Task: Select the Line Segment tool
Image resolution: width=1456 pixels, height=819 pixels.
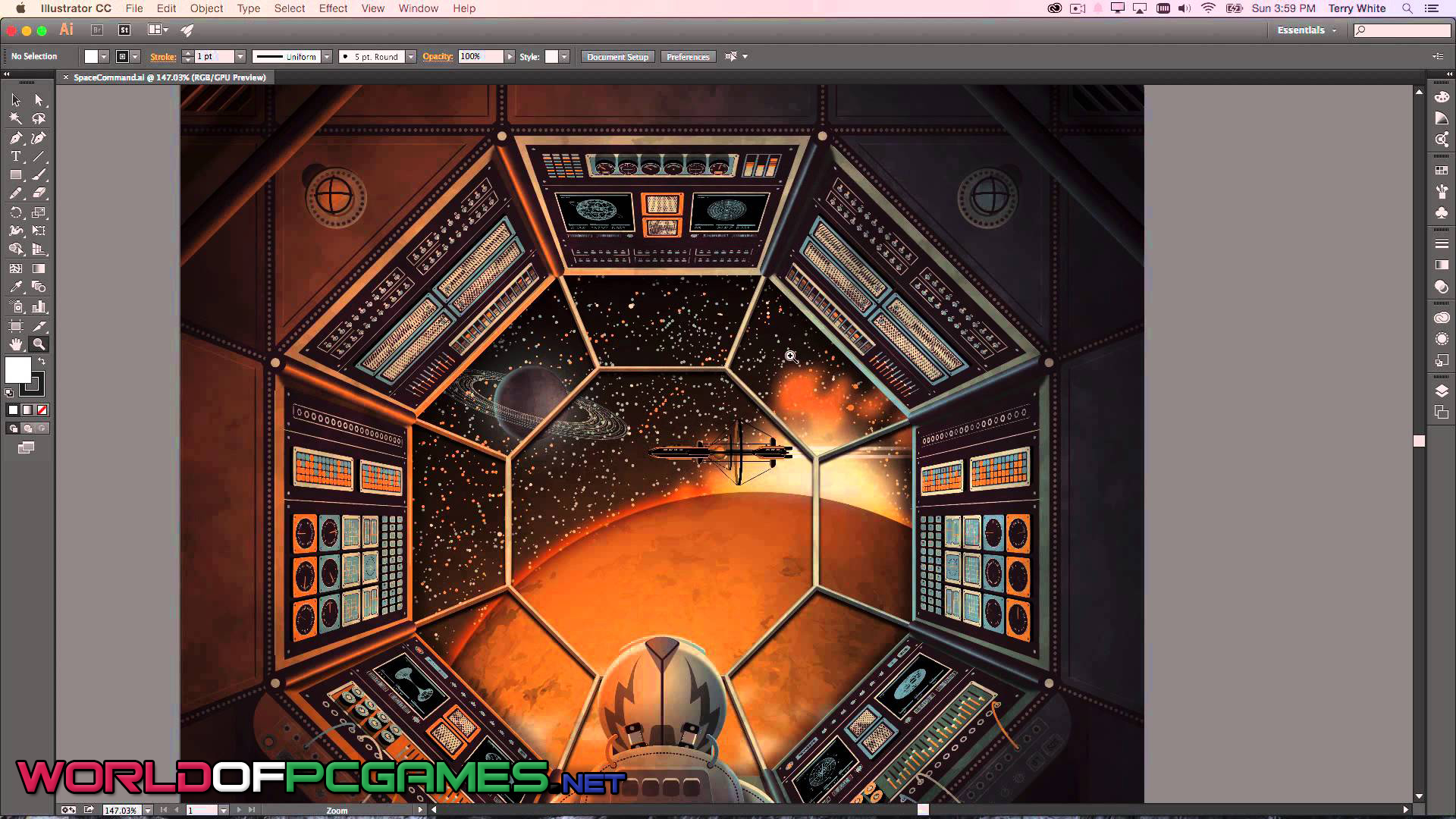Action: pyautogui.click(x=39, y=156)
